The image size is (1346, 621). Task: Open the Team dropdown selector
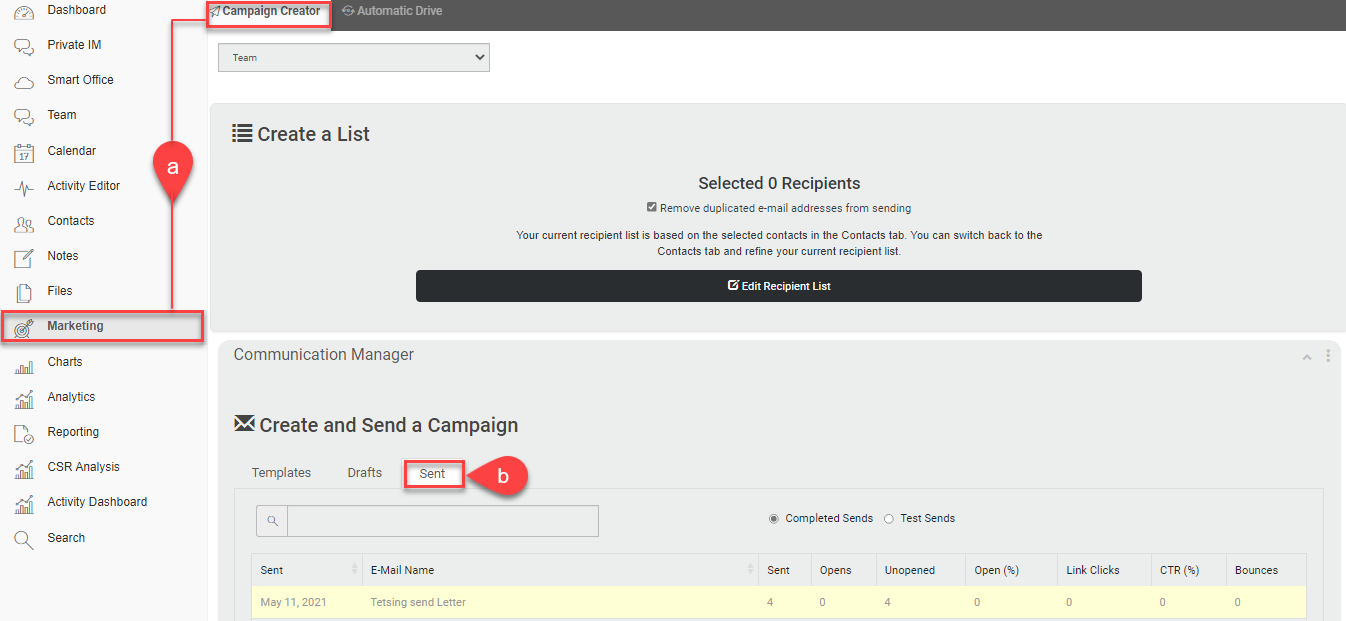(354, 58)
